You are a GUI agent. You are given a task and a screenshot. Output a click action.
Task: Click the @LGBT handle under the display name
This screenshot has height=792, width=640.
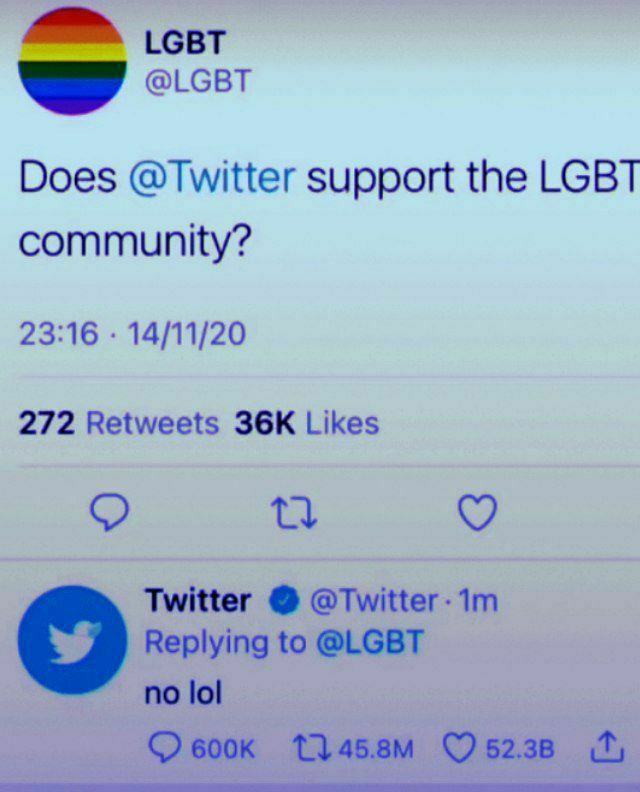pos(198,81)
